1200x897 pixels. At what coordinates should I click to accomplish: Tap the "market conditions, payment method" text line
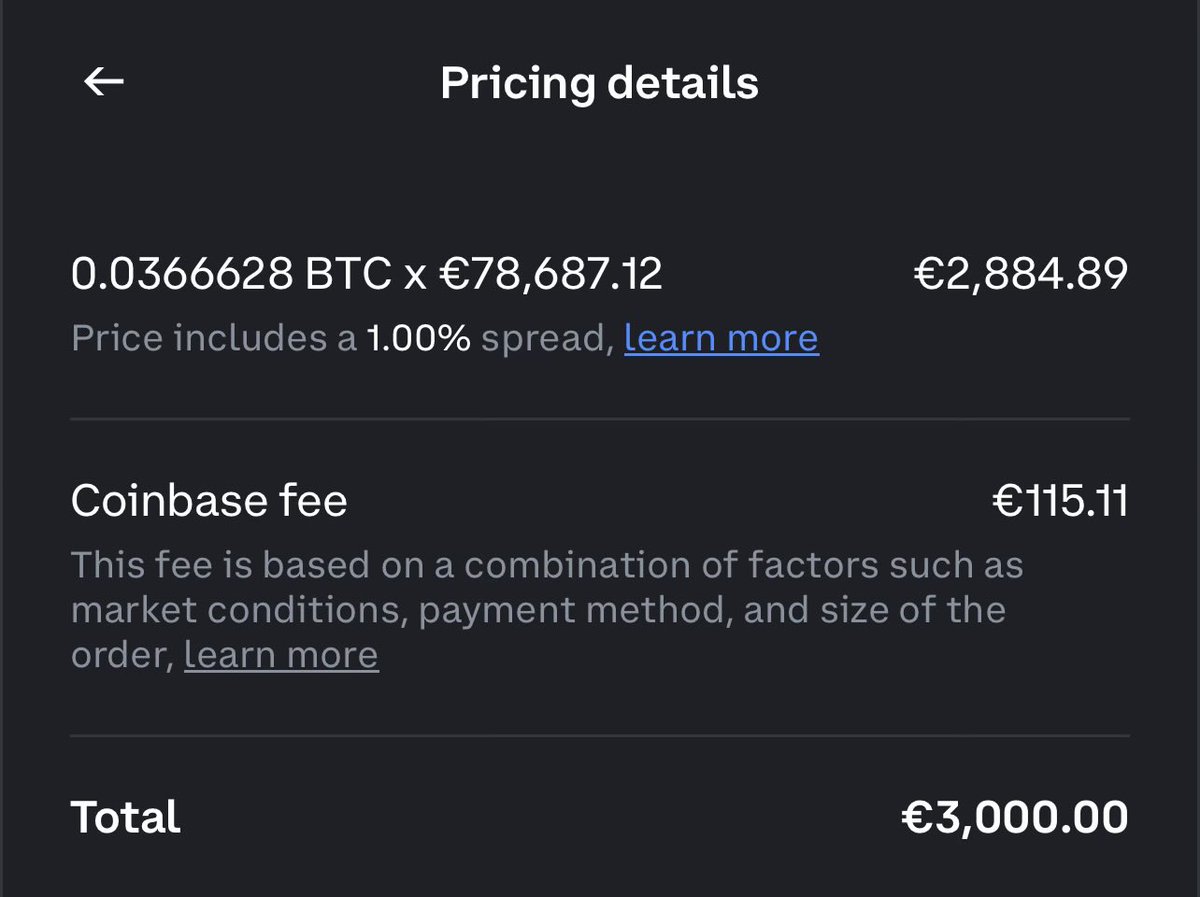(400, 610)
